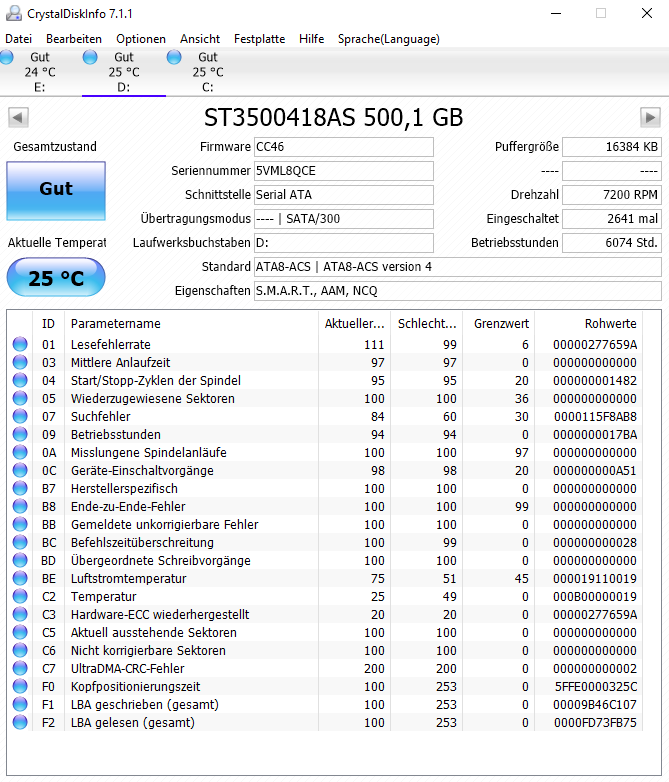Click the Schnittstelle field Serial ATA
The image size is (669, 782).
[344, 195]
